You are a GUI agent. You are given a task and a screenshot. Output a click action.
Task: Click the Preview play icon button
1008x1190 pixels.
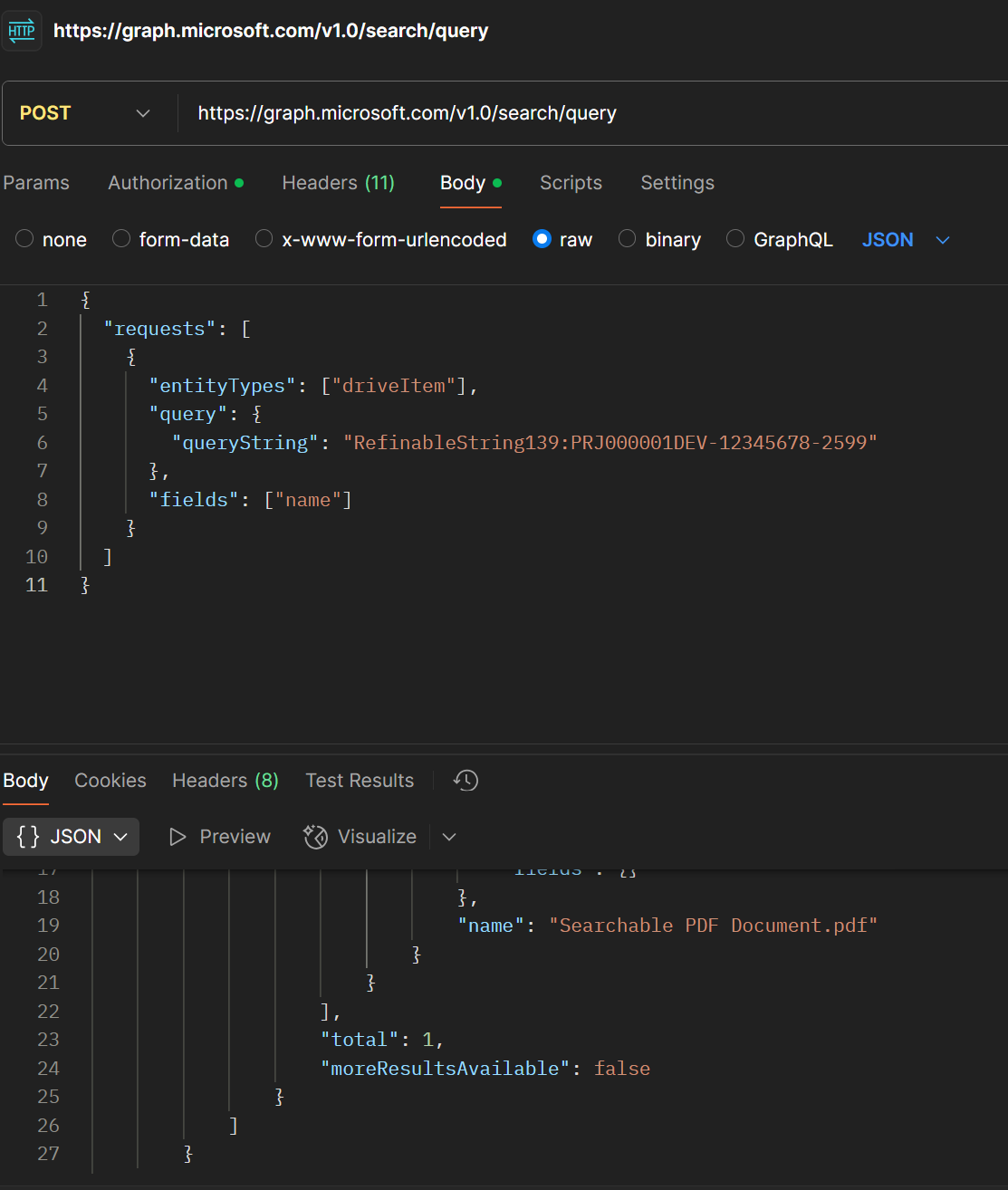coord(220,837)
